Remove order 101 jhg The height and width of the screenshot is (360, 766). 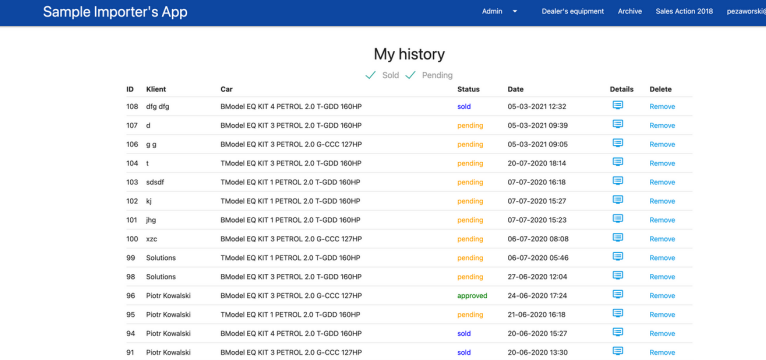point(662,220)
